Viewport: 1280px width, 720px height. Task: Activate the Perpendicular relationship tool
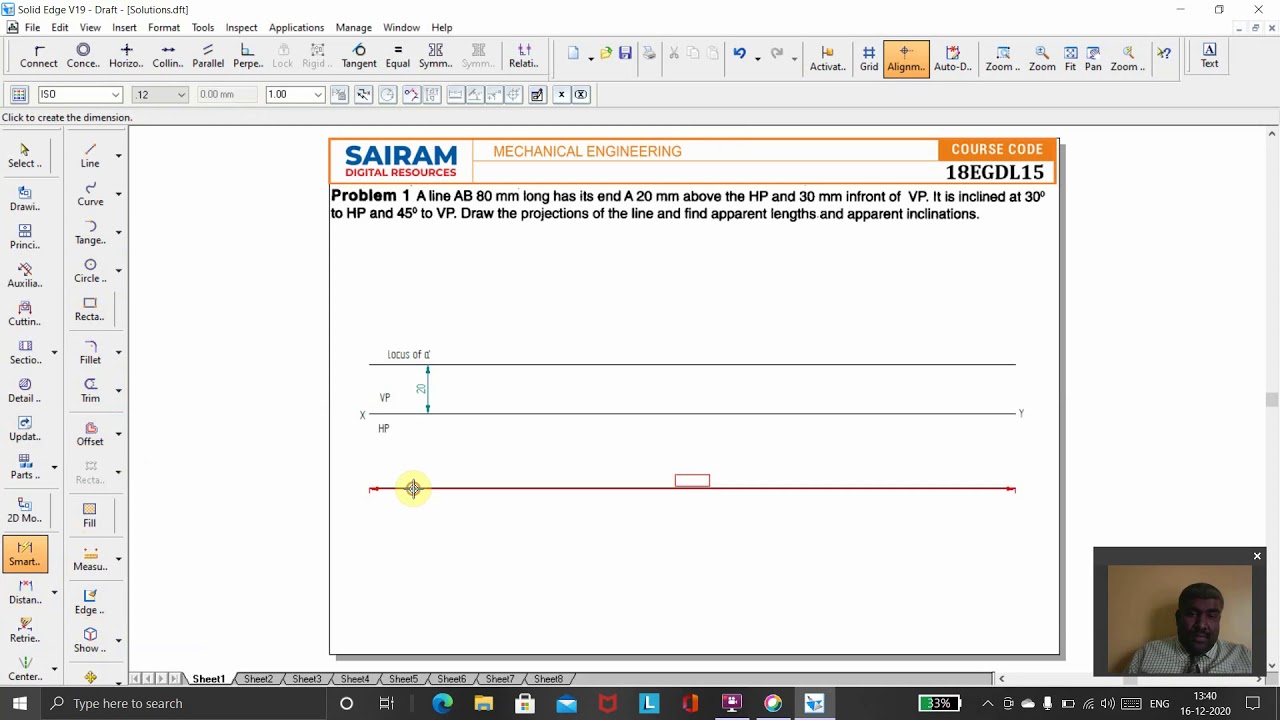point(248,56)
